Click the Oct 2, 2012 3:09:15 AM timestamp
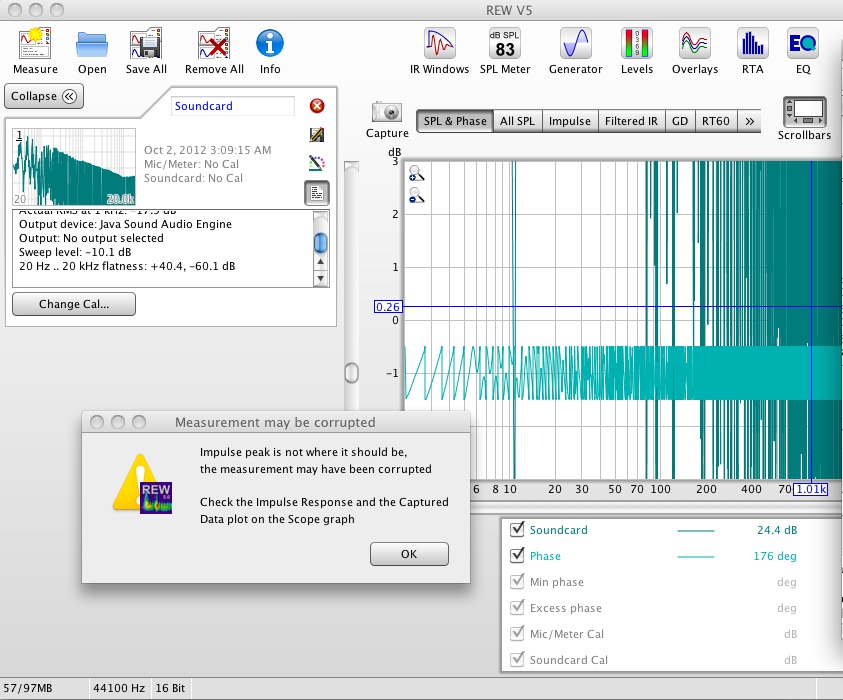Screen dimensions: 843x700 tap(208, 150)
